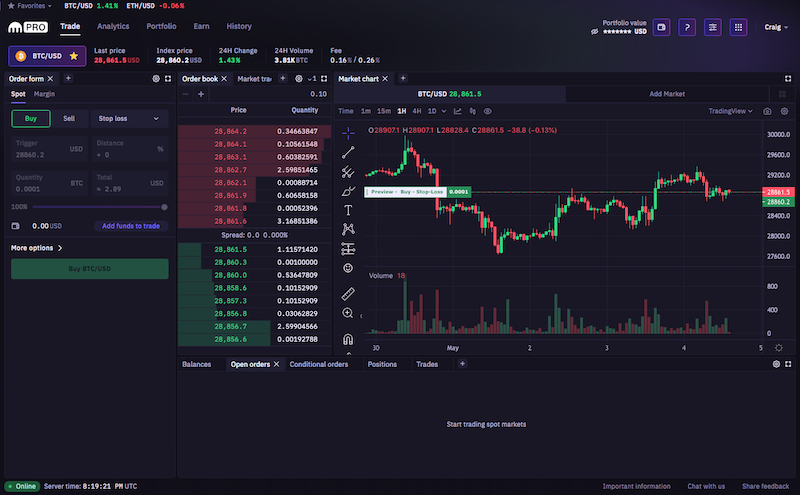This screenshot has width=800, height=495.
Task: Open order book depth dropdown
Action: tap(312, 79)
